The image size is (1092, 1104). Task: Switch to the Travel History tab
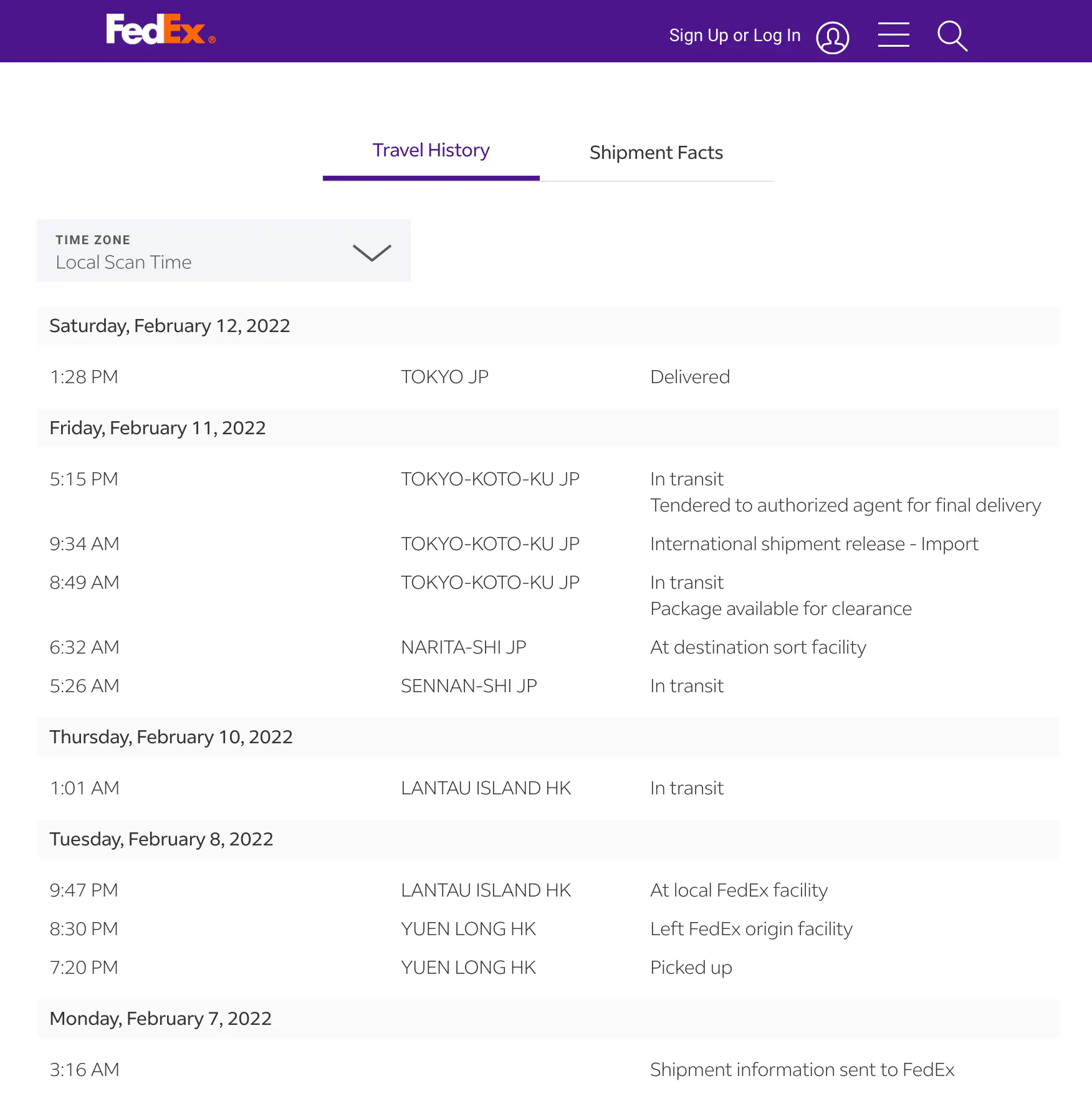pyautogui.click(x=431, y=151)
